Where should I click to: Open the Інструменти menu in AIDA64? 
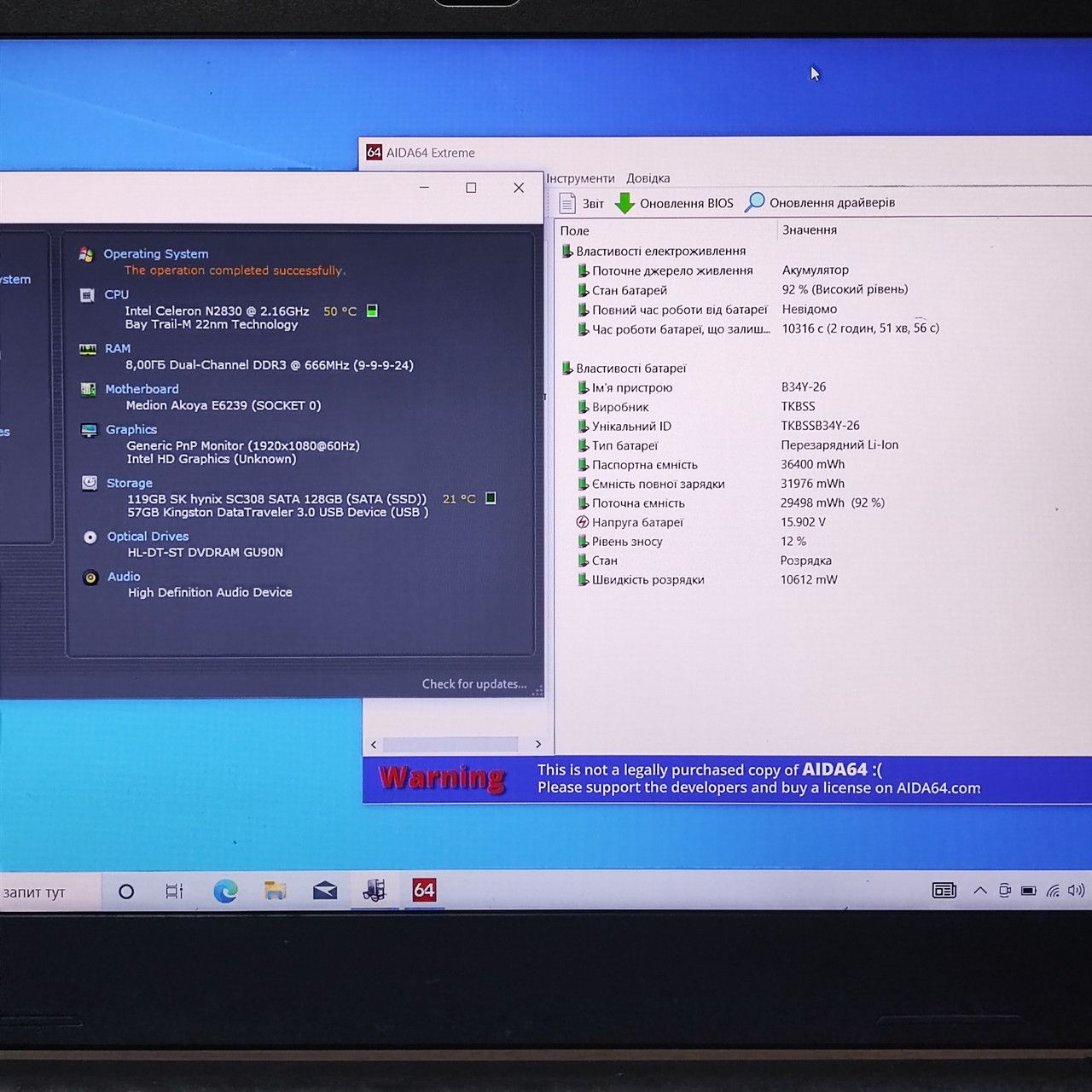tap(581, 178)
